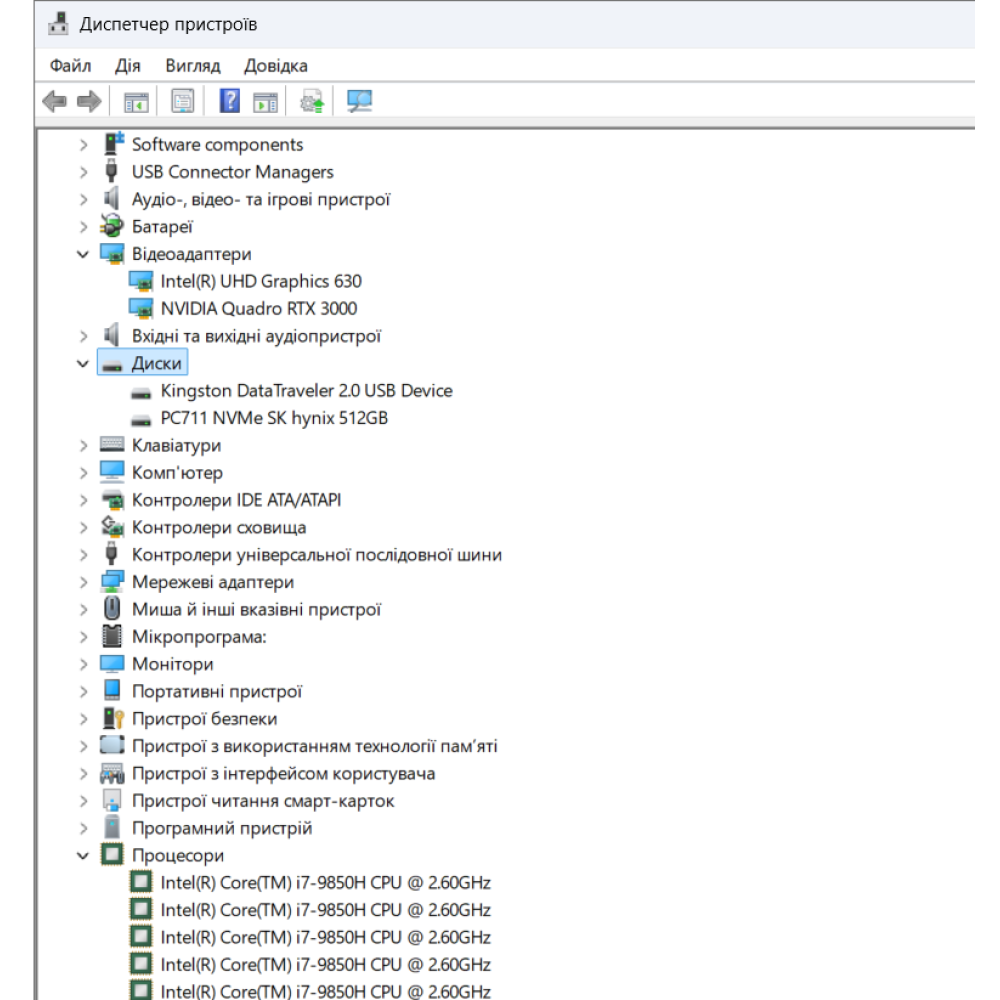1000x1000 pixels.
Task: Collapse the Процесори category
Action: [x=83, y=856]
